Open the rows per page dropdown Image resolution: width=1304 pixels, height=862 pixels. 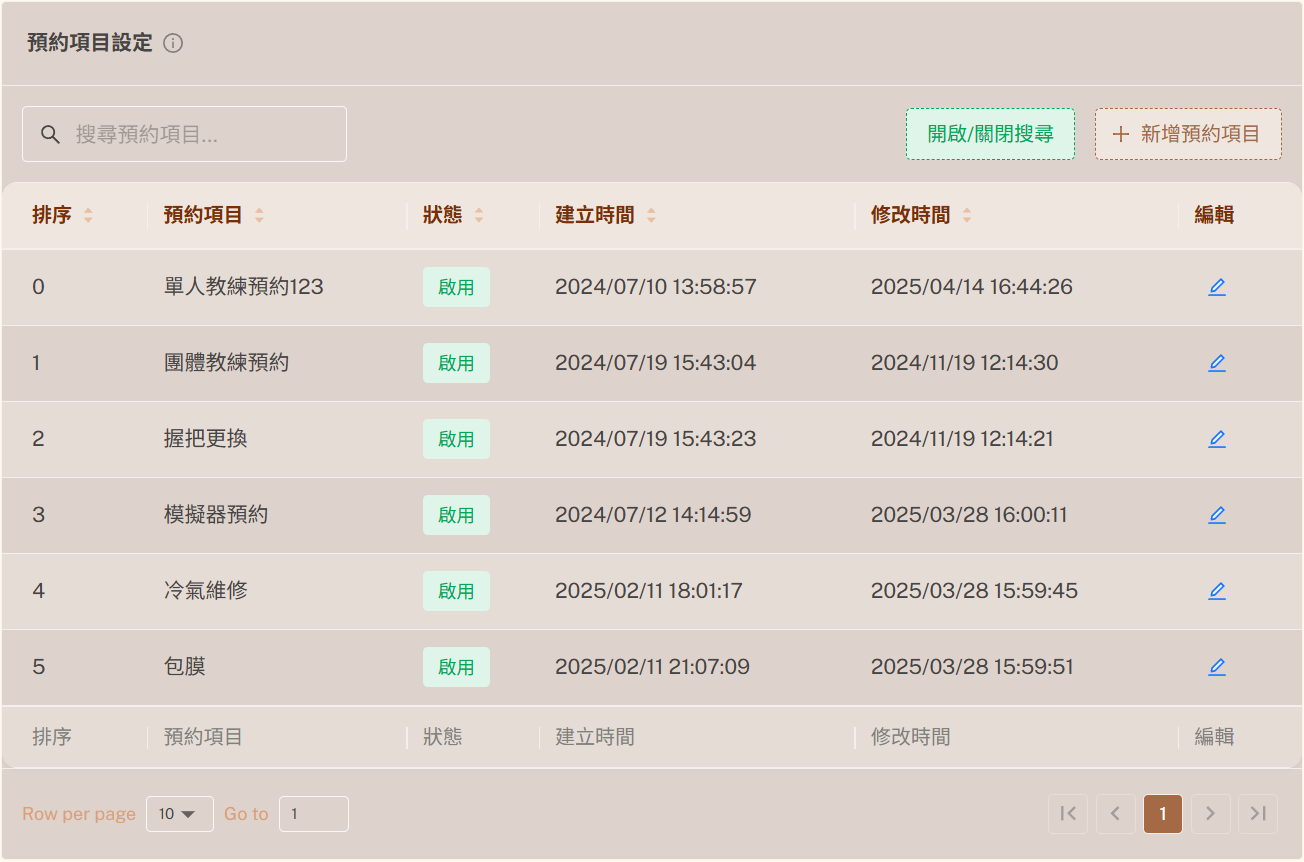point(179,814)
